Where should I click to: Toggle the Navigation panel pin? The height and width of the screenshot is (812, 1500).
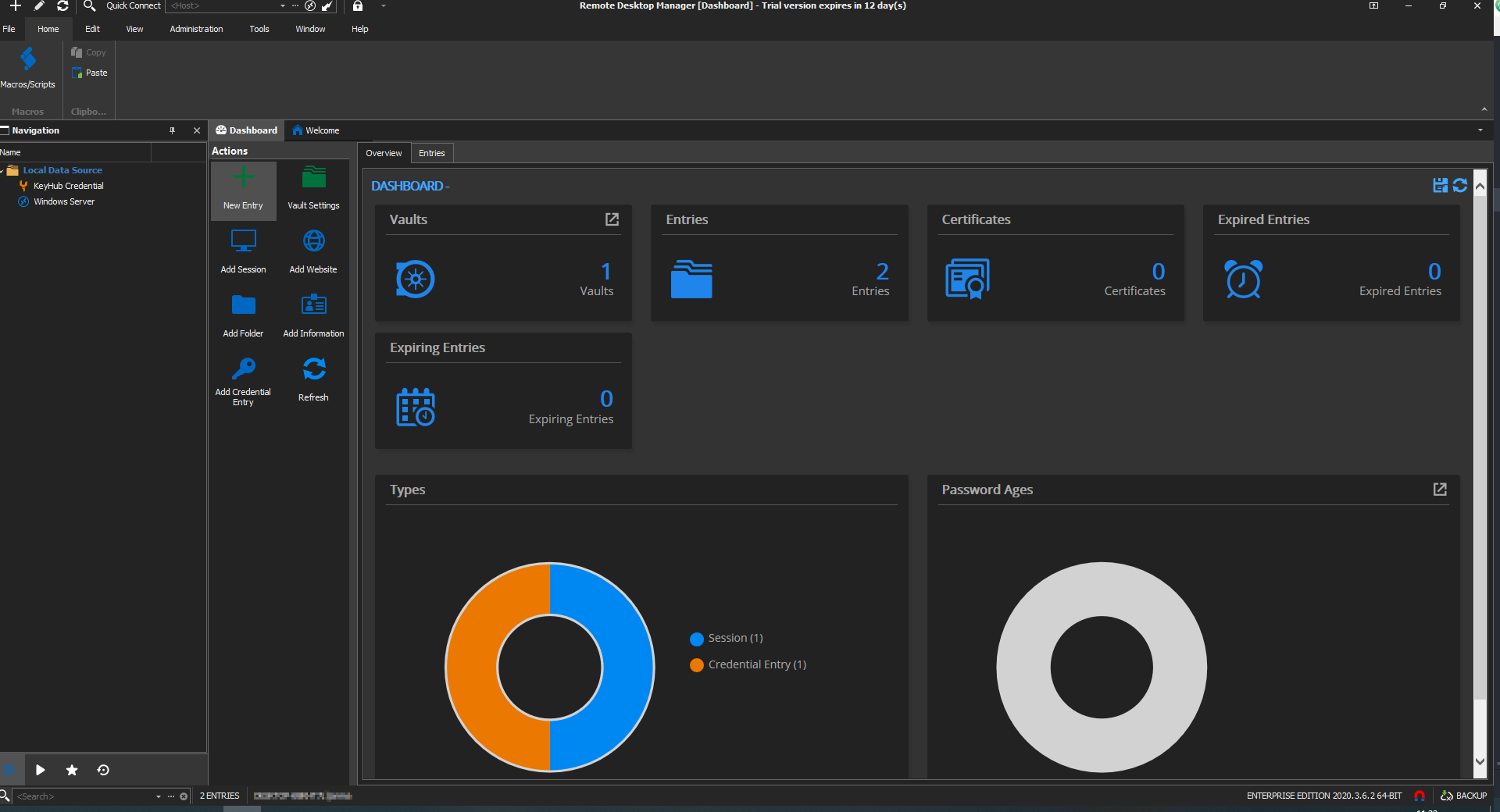point(173,130)
